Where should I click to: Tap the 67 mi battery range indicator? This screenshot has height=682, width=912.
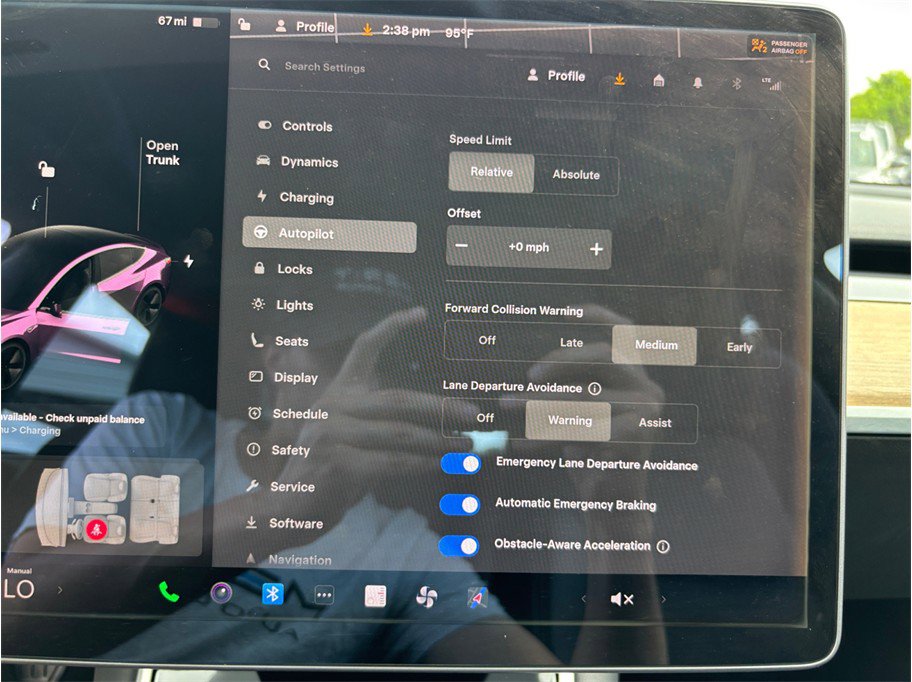click(188, 22)
